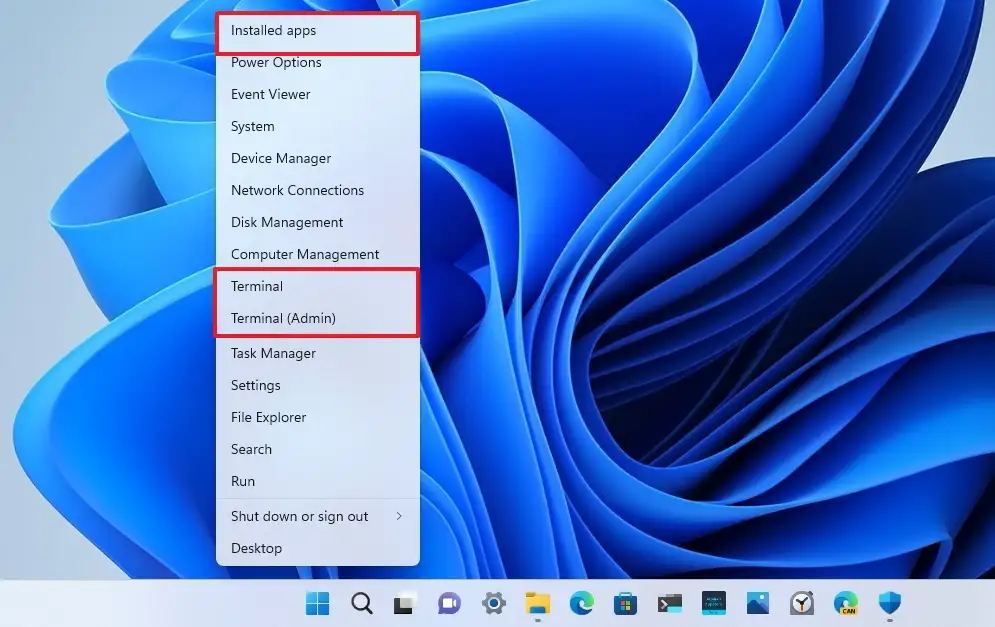Open the Photos app taskbar icon
This screenshot has width=995, height=627.
pos(758,603)
